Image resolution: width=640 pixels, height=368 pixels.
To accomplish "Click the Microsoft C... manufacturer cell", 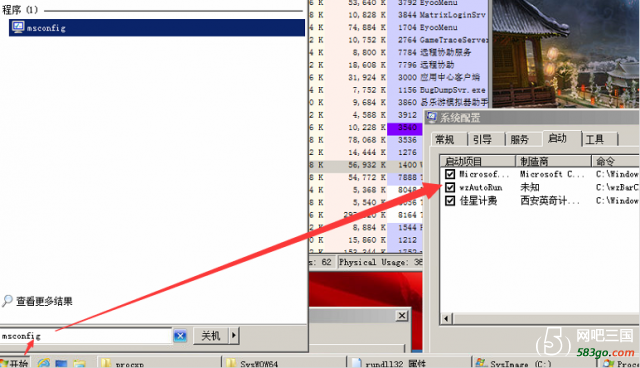I will point(552,174).
